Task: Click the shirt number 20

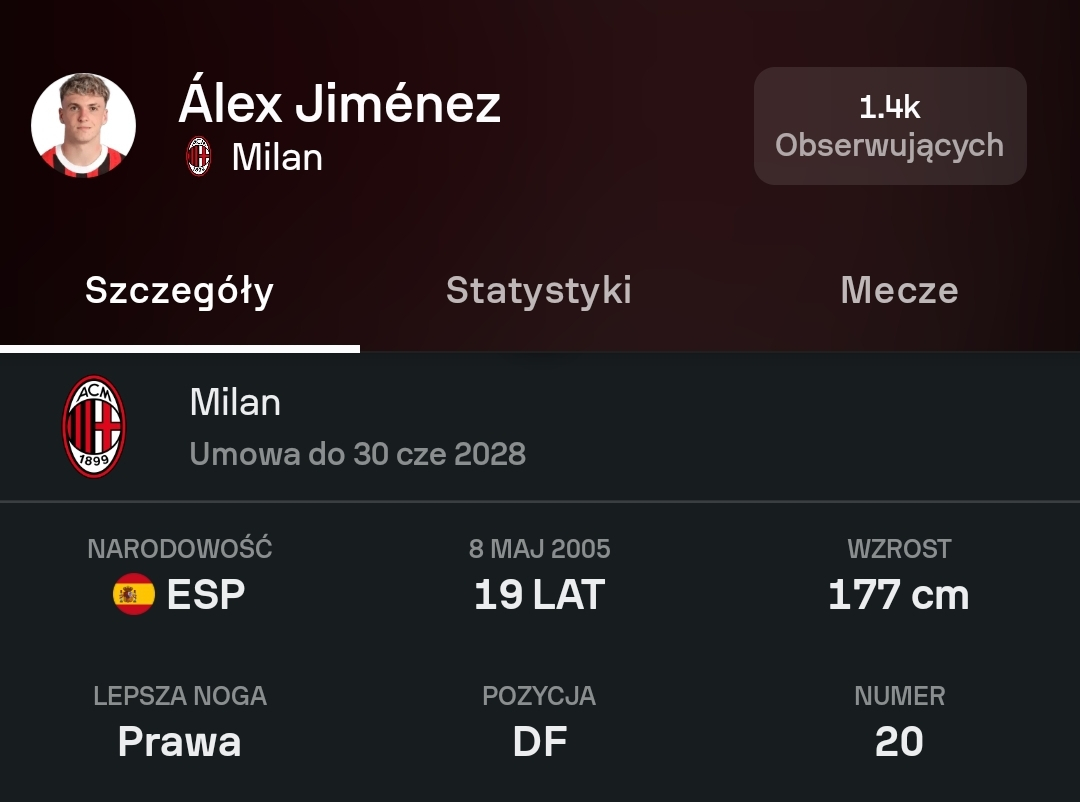Action: [898, 742]
